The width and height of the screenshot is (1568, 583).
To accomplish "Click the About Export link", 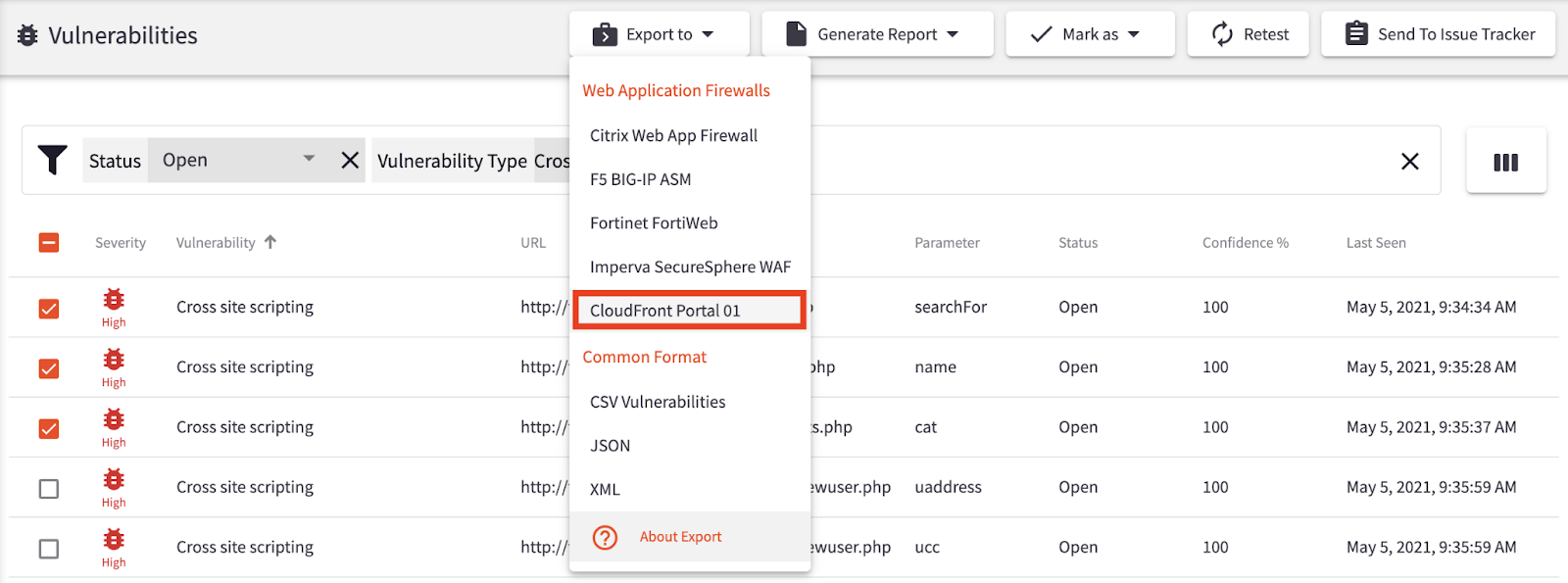I will click(680, 537).
